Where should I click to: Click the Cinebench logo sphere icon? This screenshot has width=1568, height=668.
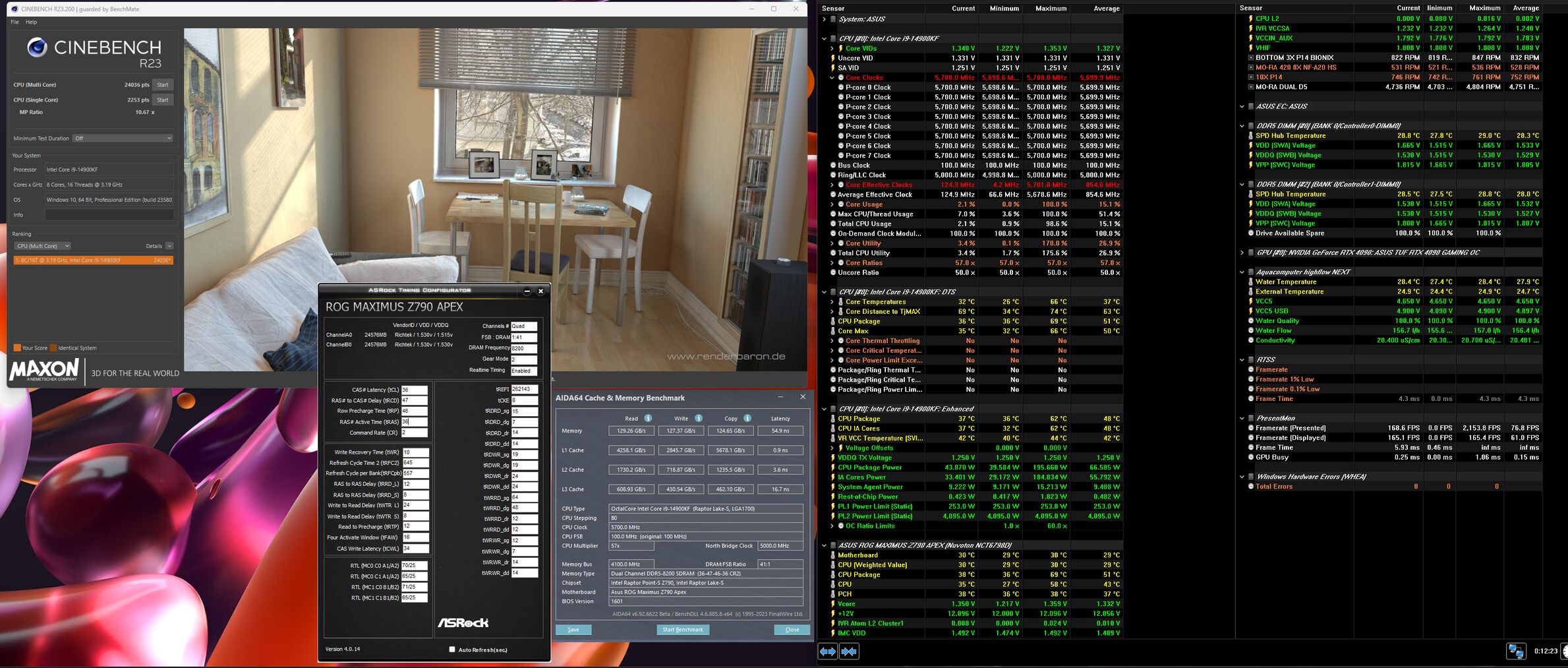[x=37, y=47]
